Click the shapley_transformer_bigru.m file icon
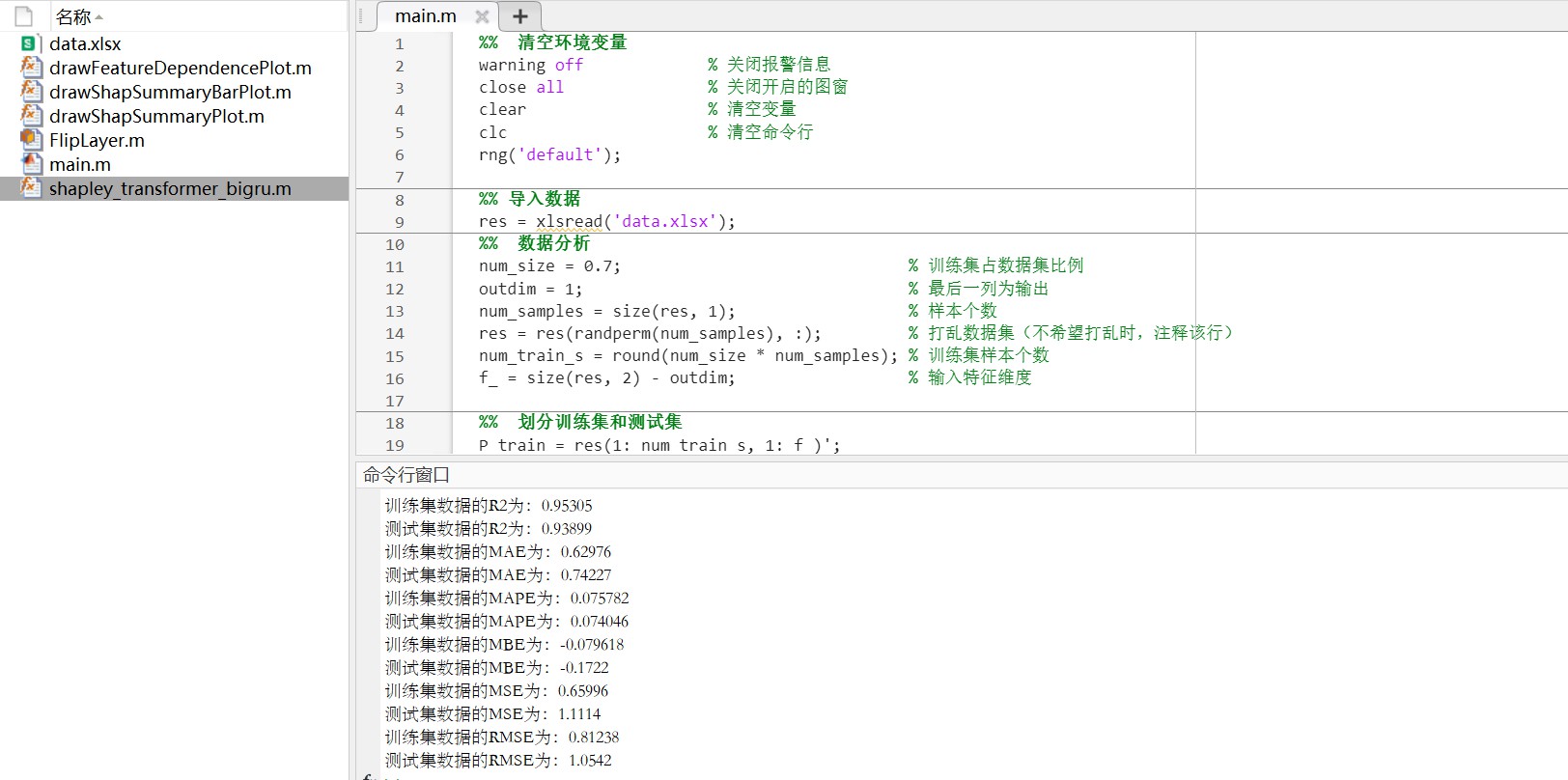The width and height of the screenshot is (1568, 780). pyautogui.click(x=31, y=188)
